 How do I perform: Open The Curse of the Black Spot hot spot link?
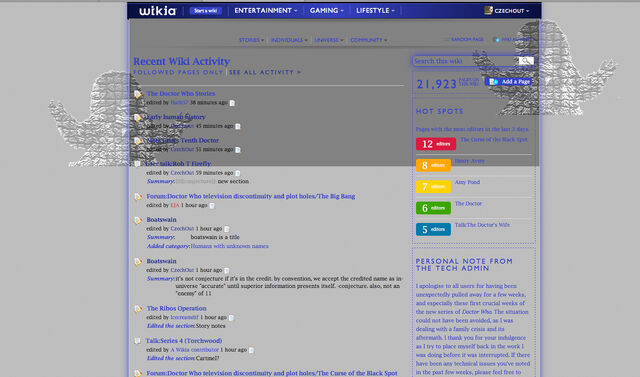493,140
